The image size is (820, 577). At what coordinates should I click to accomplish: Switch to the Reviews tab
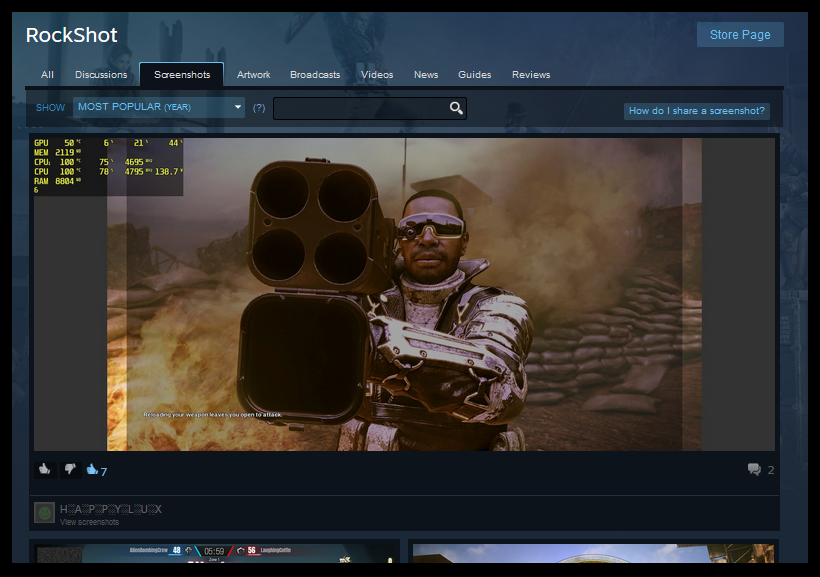click(x=531, y=75)
